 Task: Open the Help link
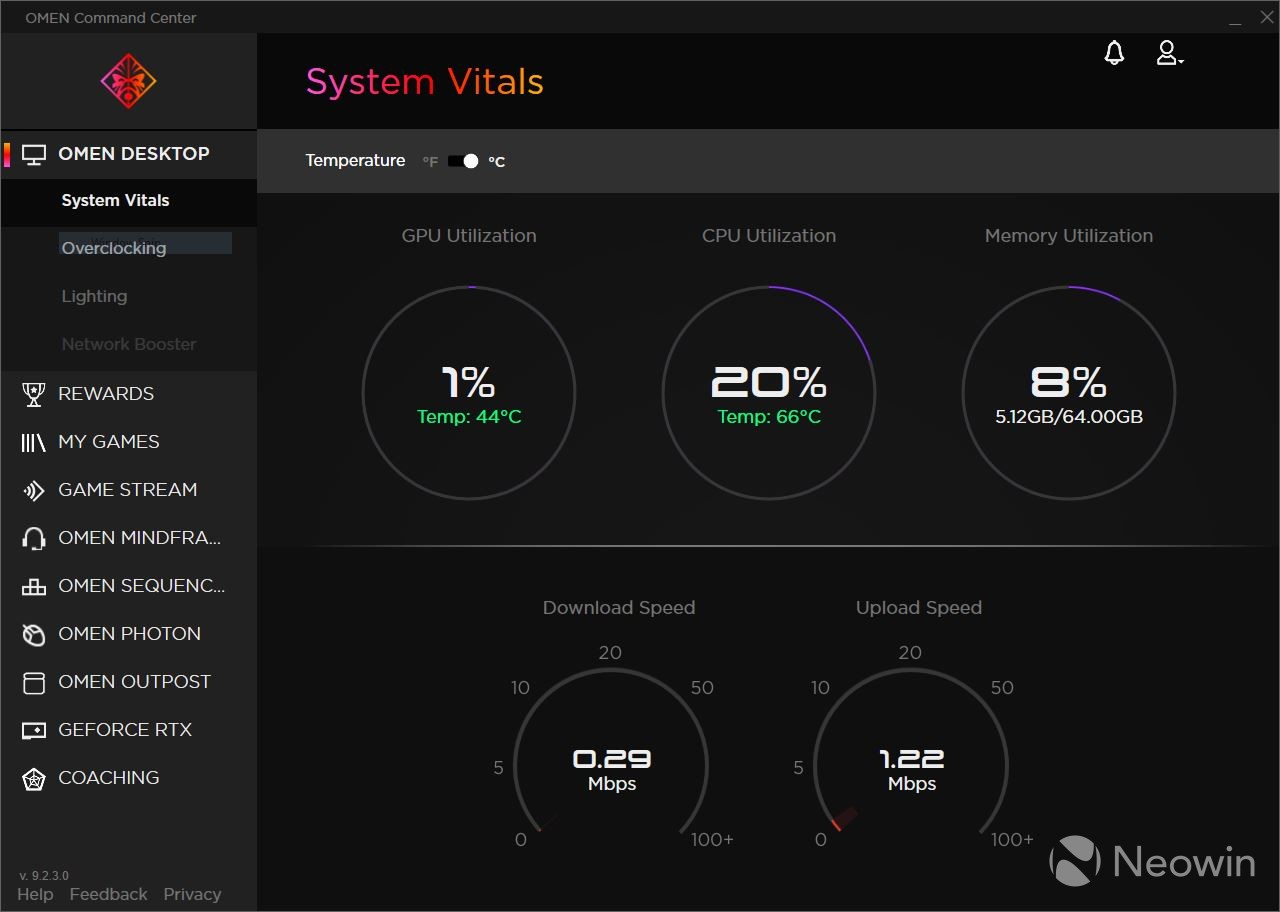point(35,894)
